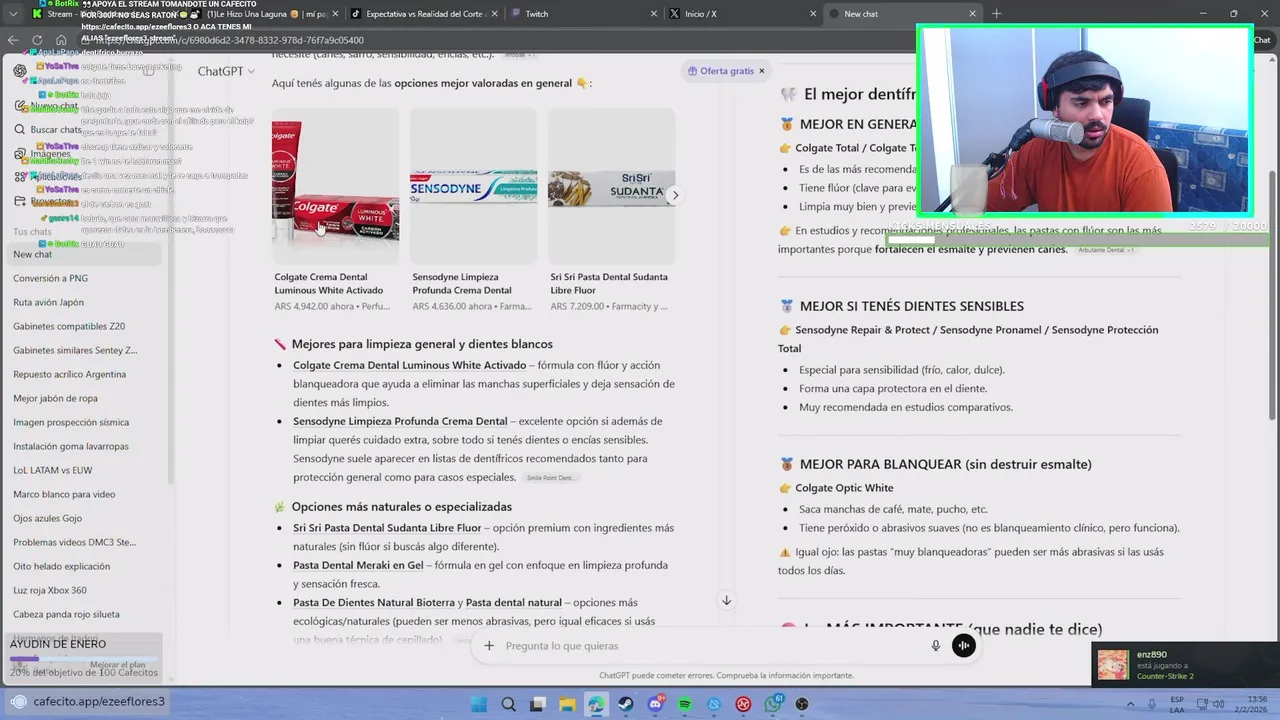
Task: Start a Nuevo chat from sidebar
Action: pyautogui.click(x=47, y=105)
